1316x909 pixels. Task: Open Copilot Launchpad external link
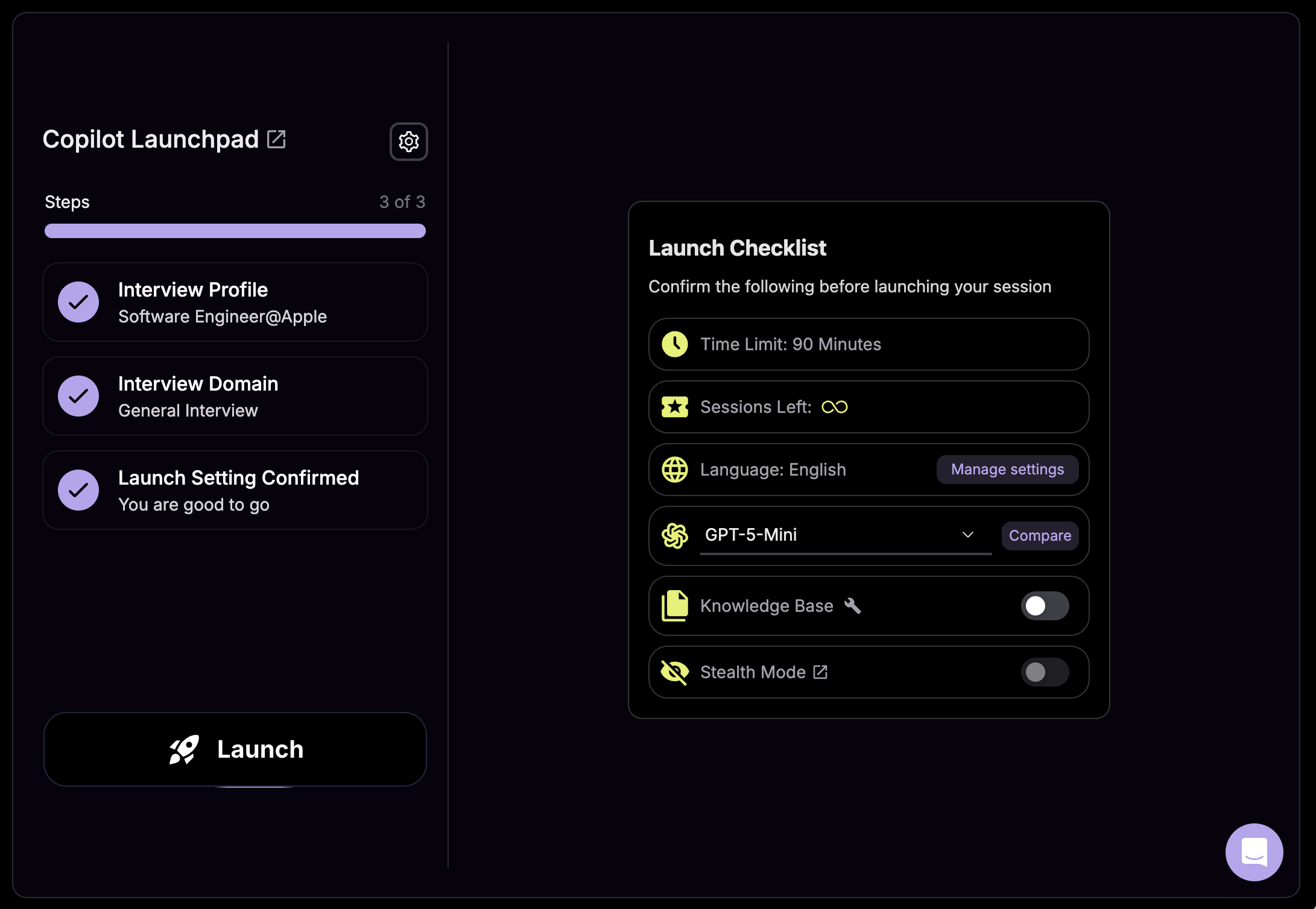point(276,139)
